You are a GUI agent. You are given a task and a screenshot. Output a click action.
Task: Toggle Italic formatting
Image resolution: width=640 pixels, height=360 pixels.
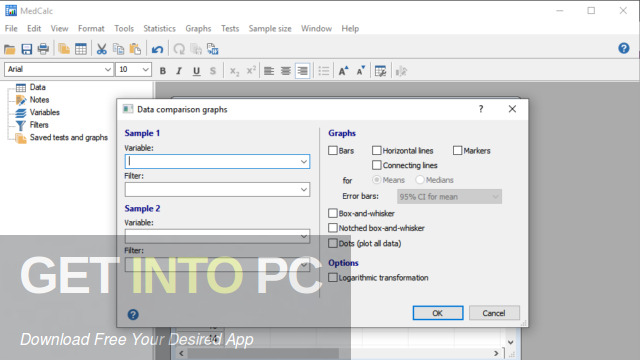click(x=179, y=71)
